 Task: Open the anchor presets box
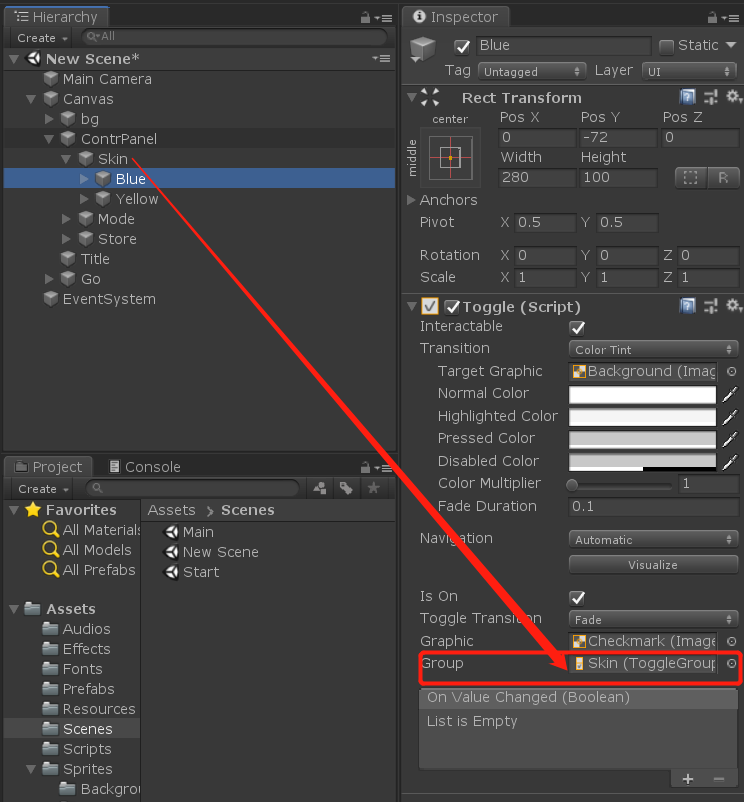click(x=450, y=158)
